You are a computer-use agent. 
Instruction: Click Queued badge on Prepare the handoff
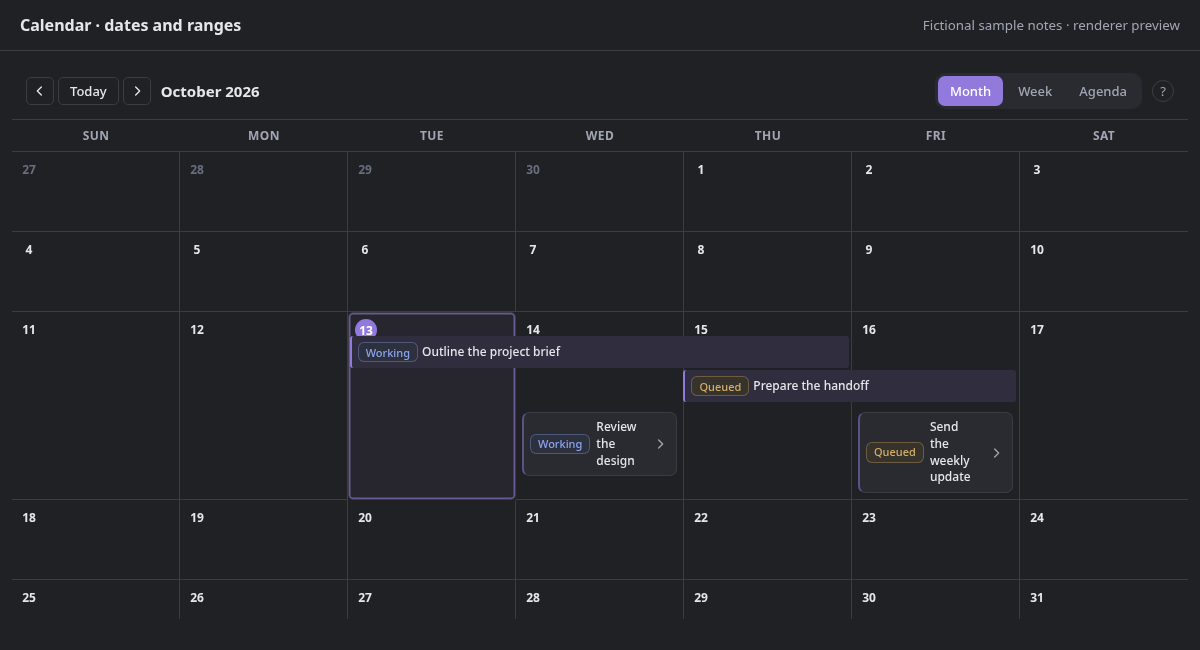pyautogui.click(x=720, y=386)
